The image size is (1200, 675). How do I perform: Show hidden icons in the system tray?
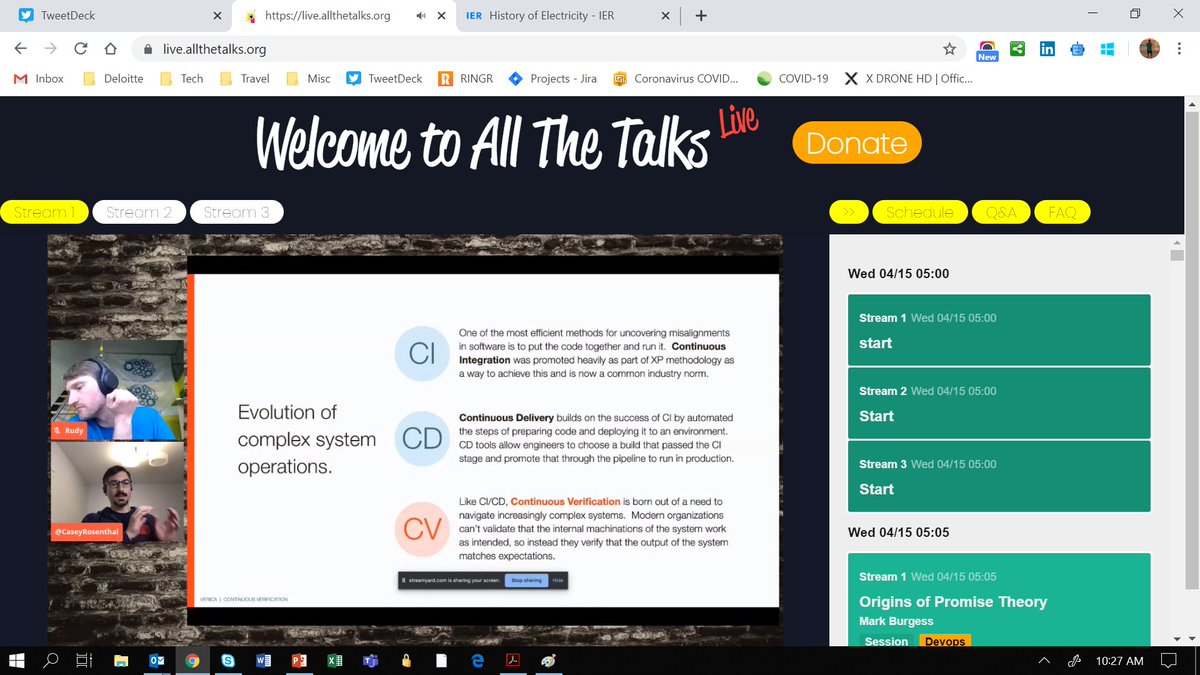click(1043, 660)
